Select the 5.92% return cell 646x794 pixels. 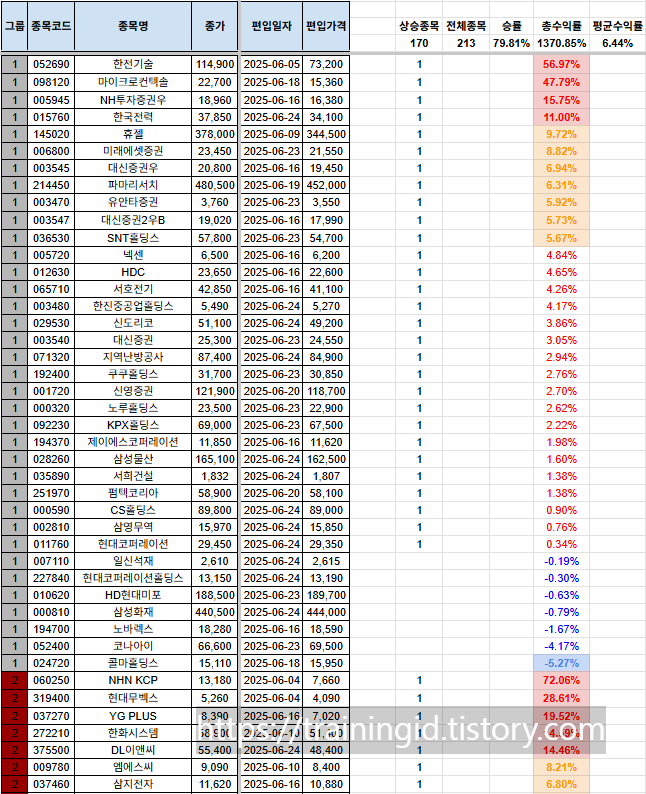[561, 202]
